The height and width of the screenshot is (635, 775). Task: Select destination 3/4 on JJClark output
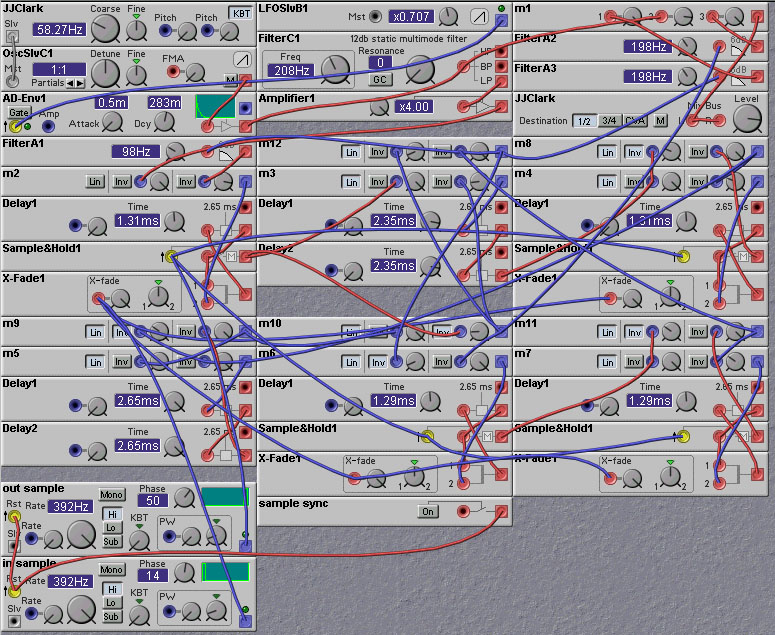click(x=609, y=120)
